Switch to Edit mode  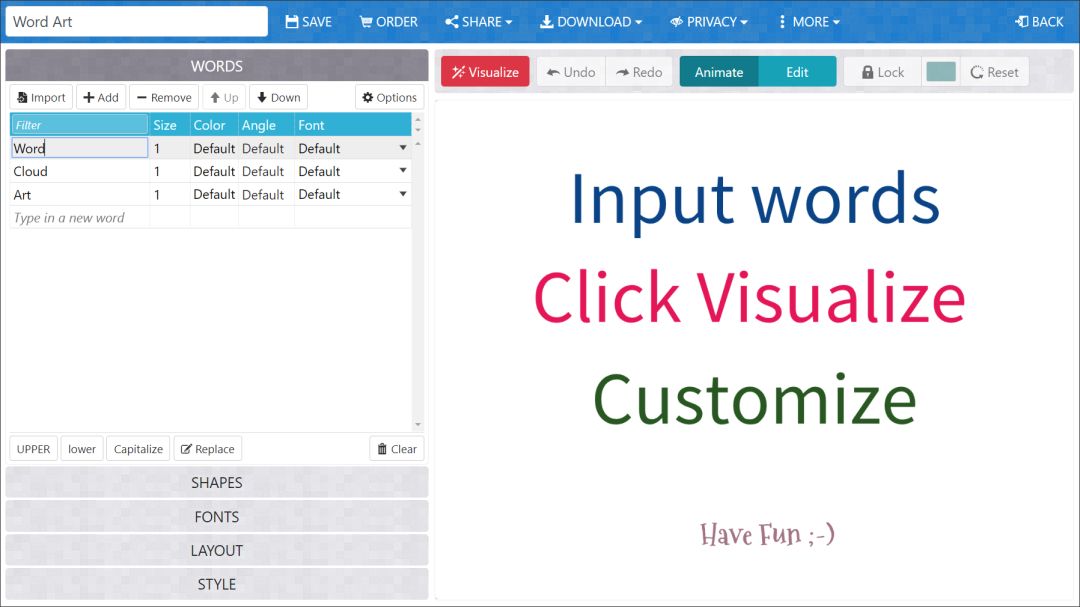tap(797, 72)
